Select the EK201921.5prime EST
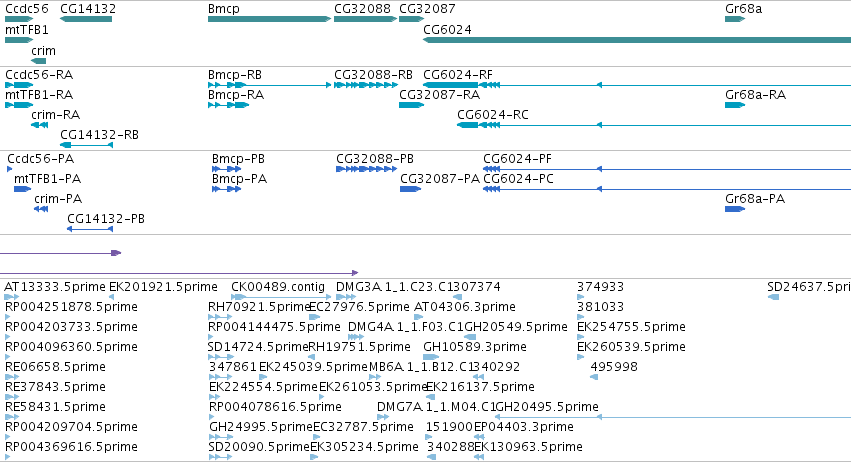Viewport: 851px width, 462px height. 111,297
